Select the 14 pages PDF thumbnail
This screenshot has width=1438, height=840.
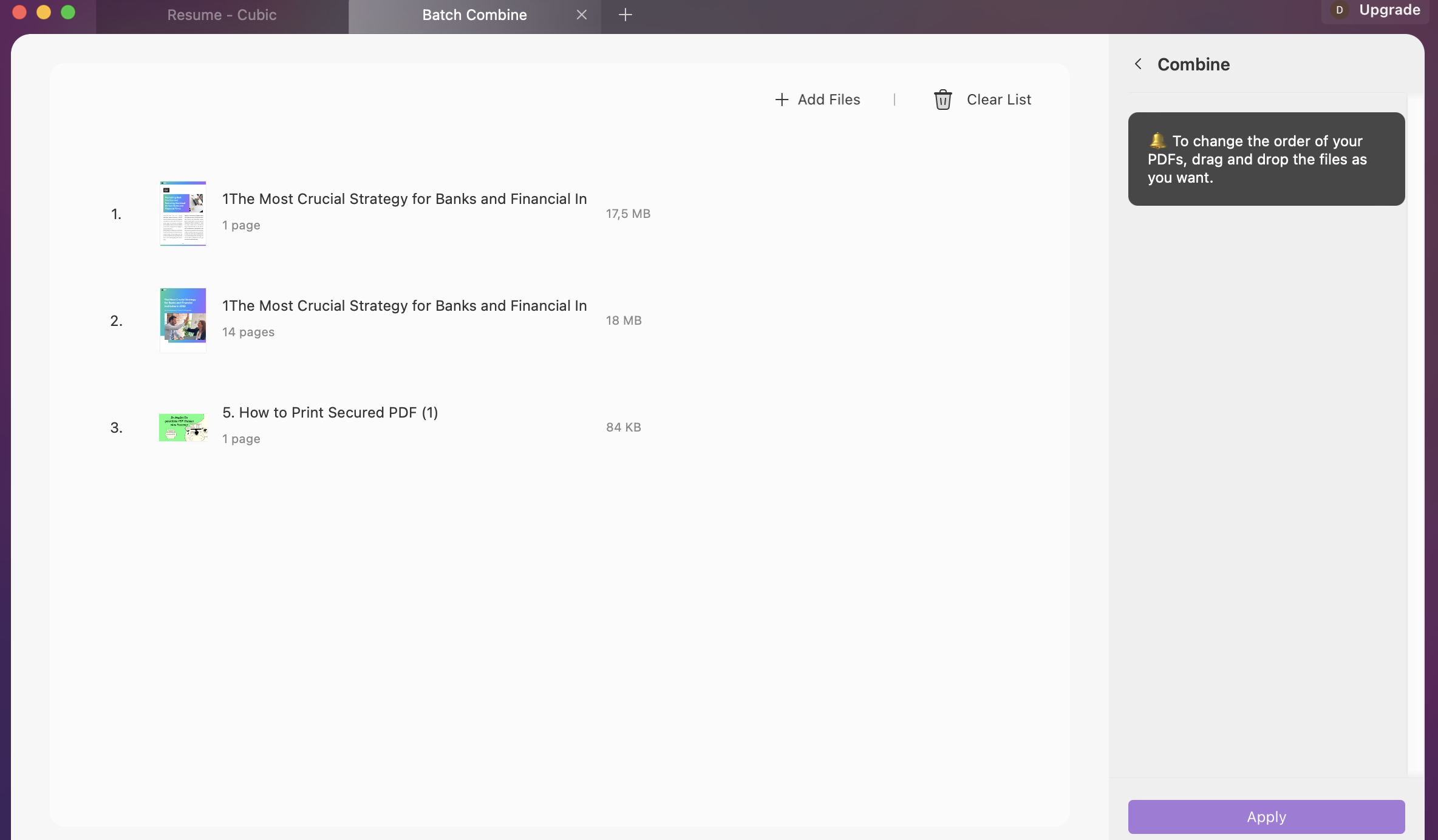click(x=183, y=320)
